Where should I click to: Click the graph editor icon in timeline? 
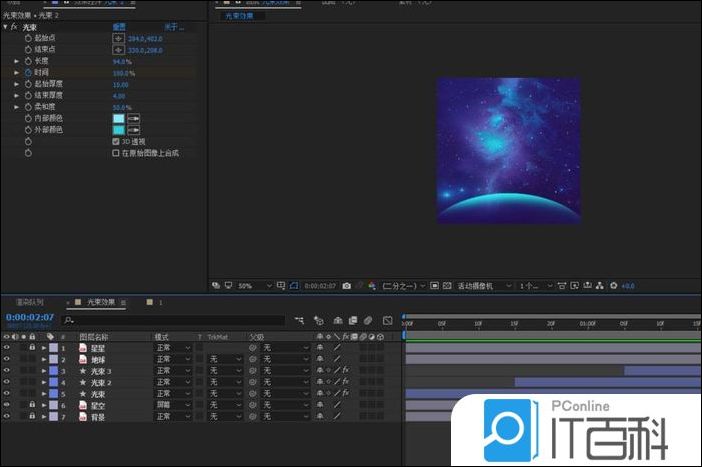pos(387,321)
